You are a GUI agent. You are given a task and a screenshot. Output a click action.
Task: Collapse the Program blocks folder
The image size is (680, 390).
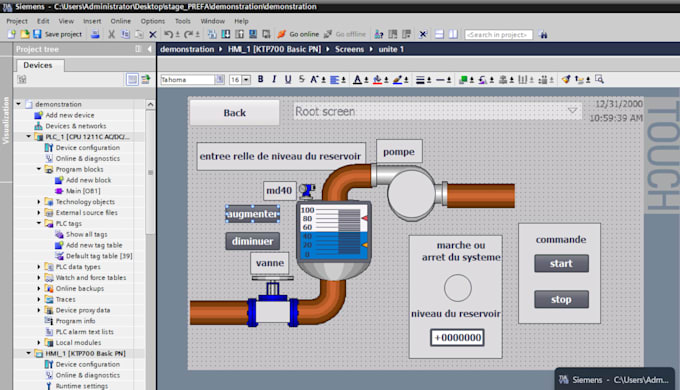[x=39, y=169]
